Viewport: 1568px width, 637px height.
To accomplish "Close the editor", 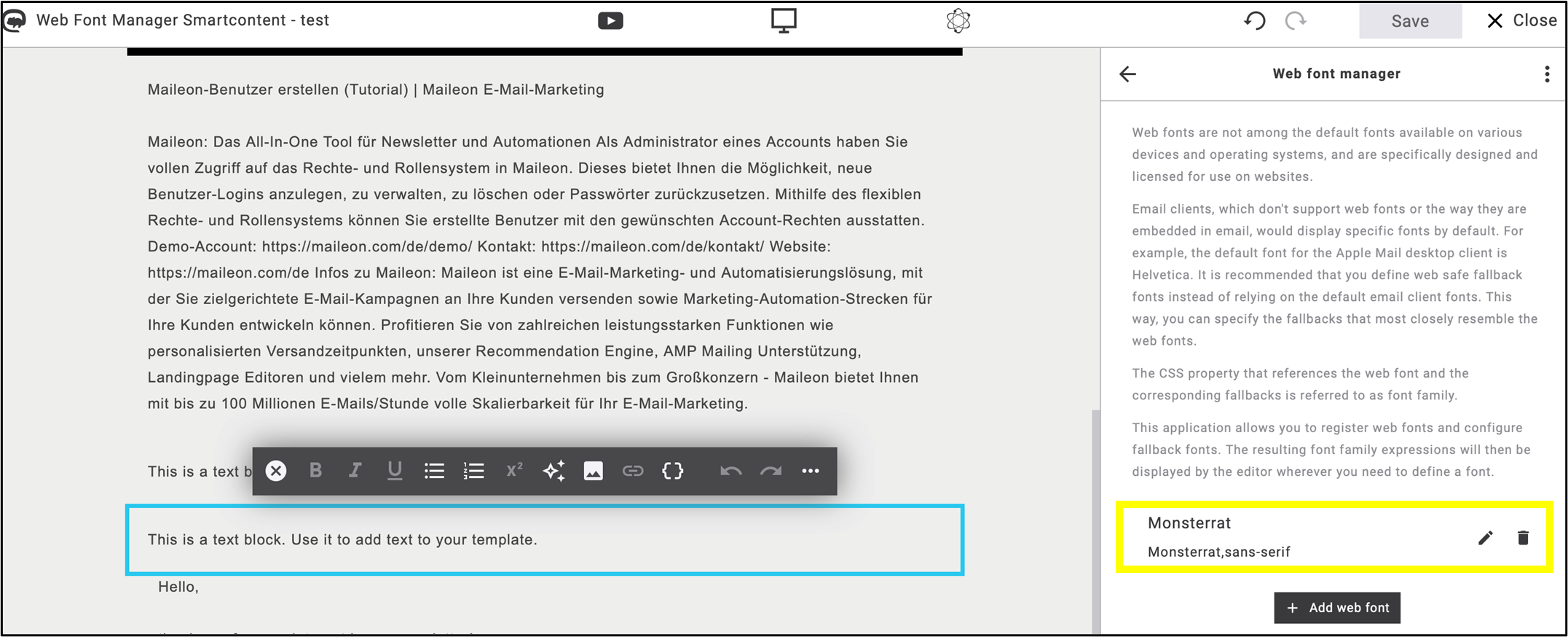I will pos(1521,20).
